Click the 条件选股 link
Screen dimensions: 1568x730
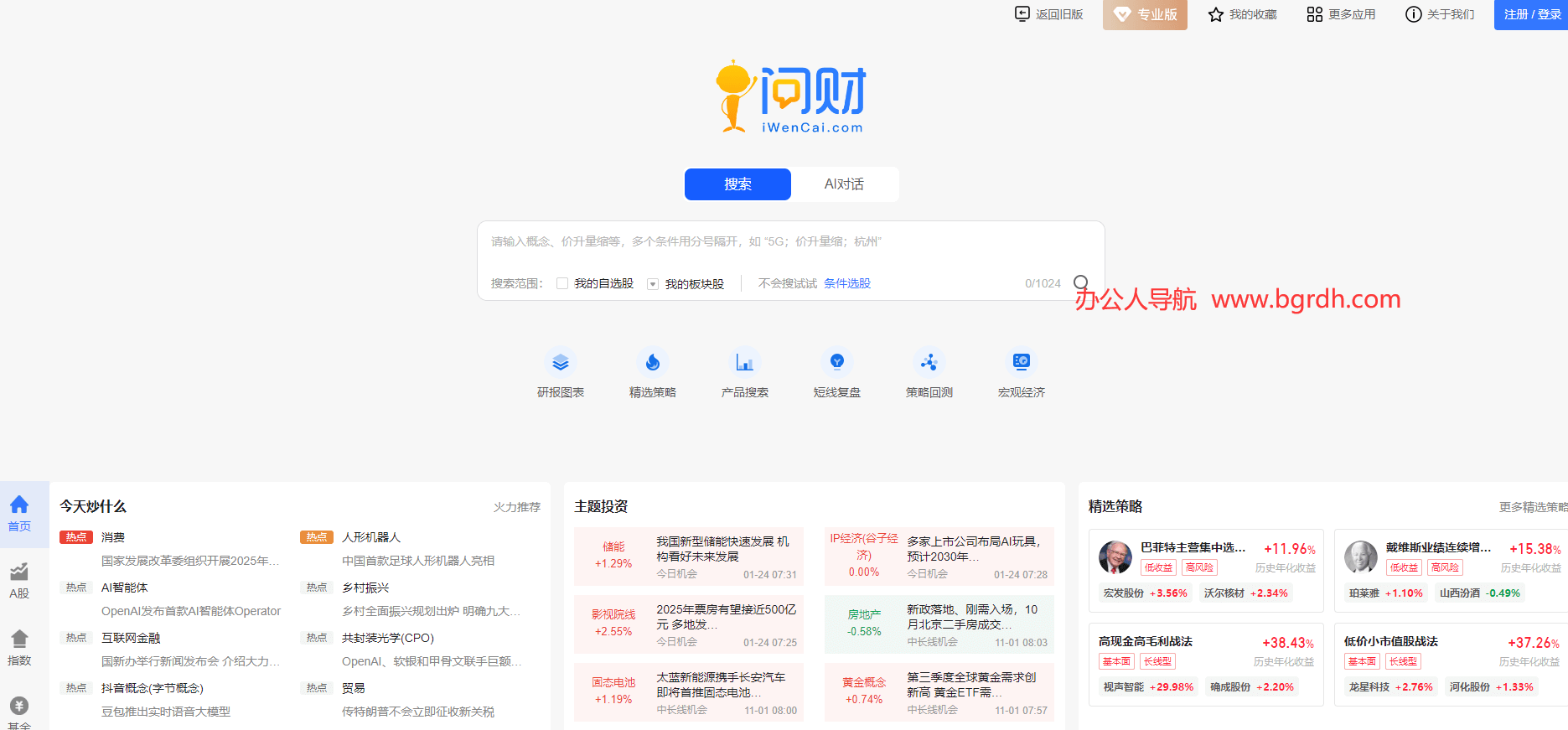pyautogui.click(x=847, y=283)
